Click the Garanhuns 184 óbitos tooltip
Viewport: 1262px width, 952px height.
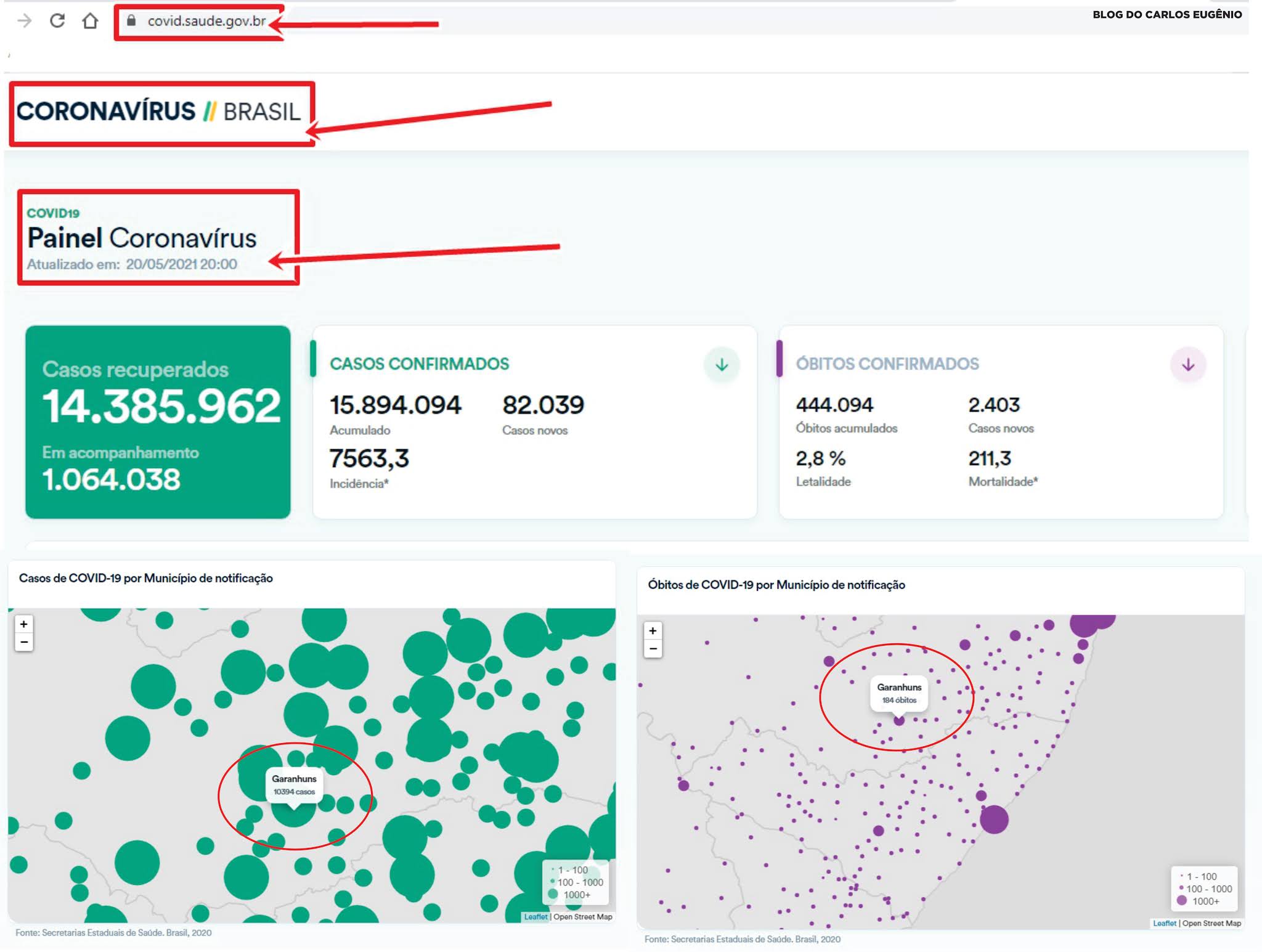(898, 693)
